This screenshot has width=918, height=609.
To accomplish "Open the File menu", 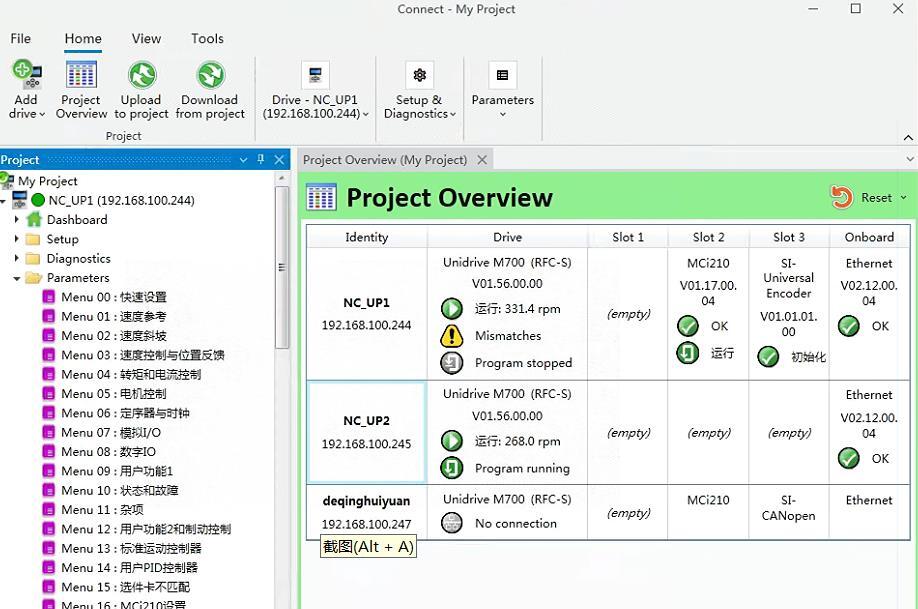I will pos(21,39).
